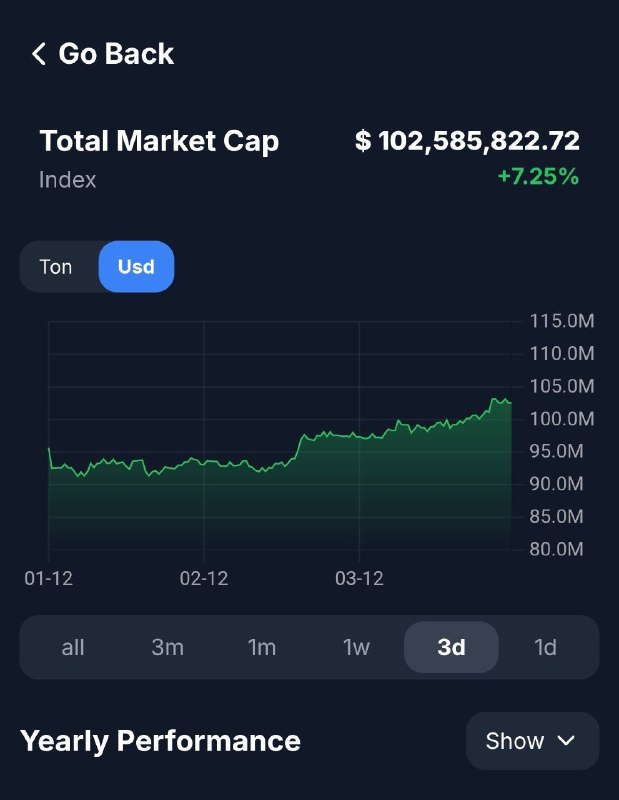Select the 3d time range
This screenshot has height=800, width=619.
click(451, 647)
